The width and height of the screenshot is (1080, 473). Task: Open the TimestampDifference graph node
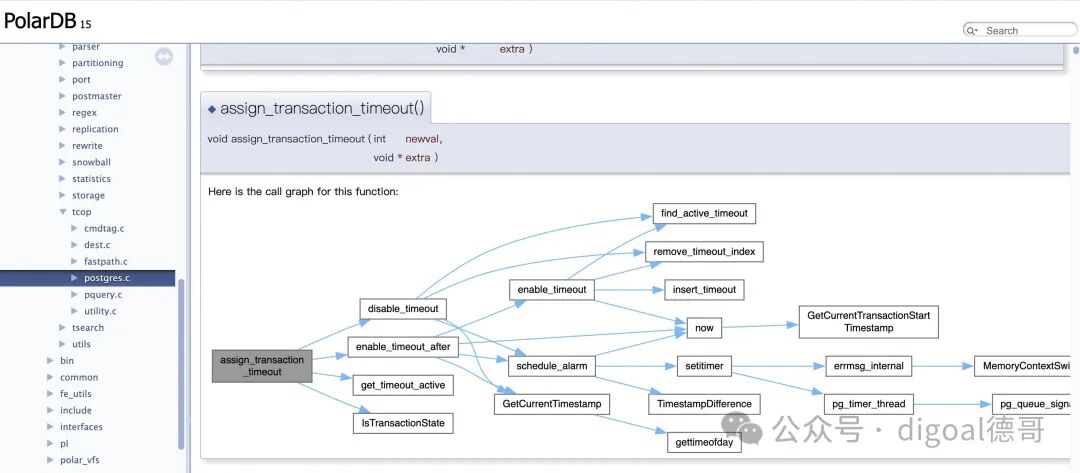[x=704, y=403]
